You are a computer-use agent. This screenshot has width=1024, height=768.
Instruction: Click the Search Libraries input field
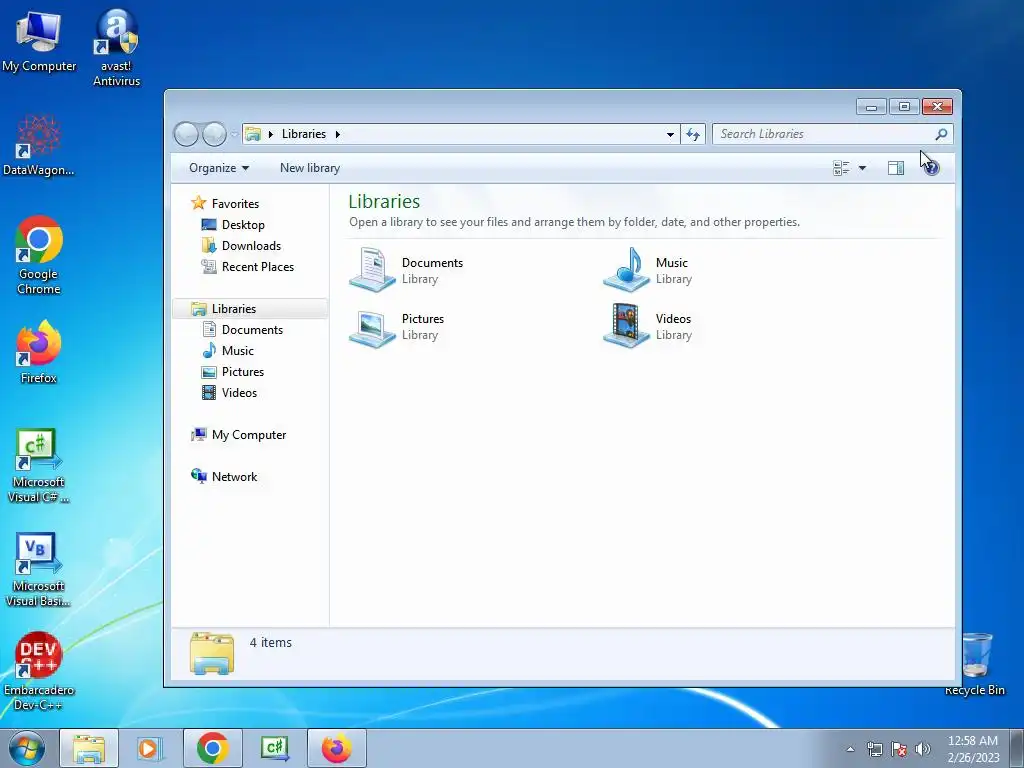pyautogui.click(x=825, y=134)
